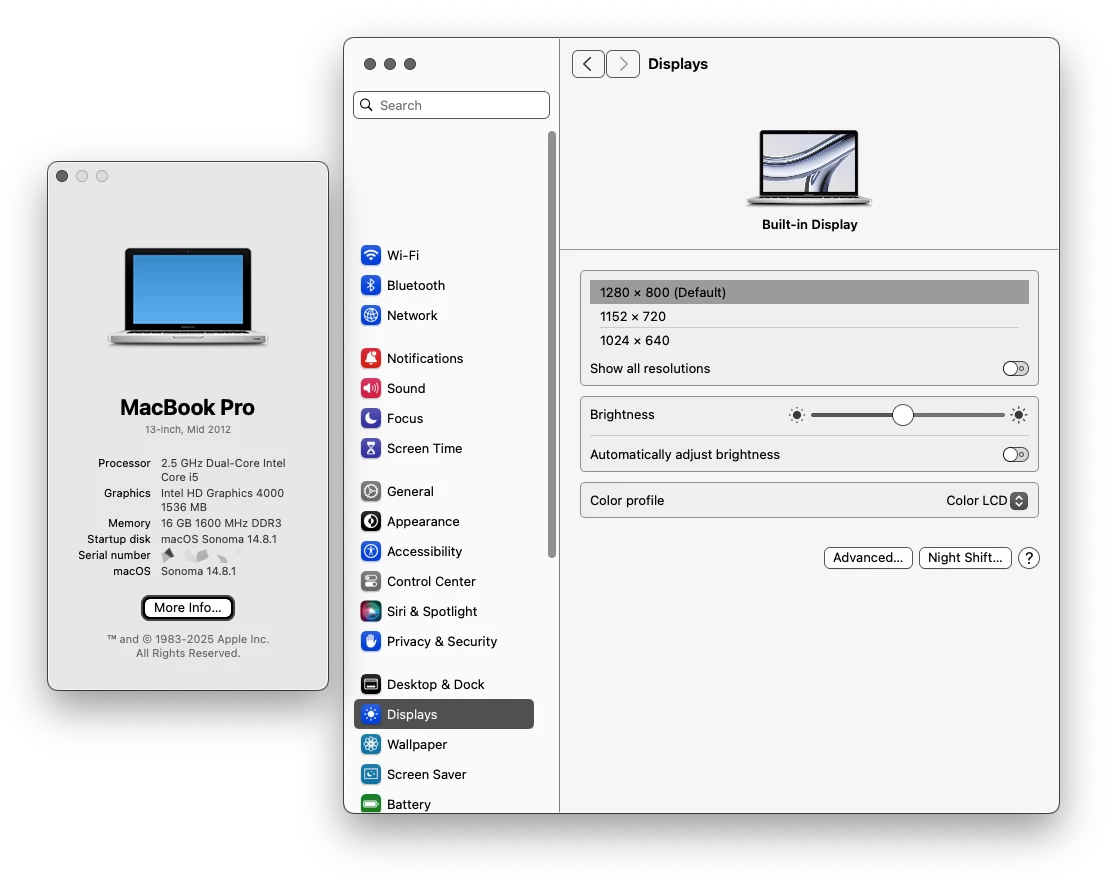Click the high brightness sun icon
Screen dimensions: 1115x887
tap(1018, 415)
